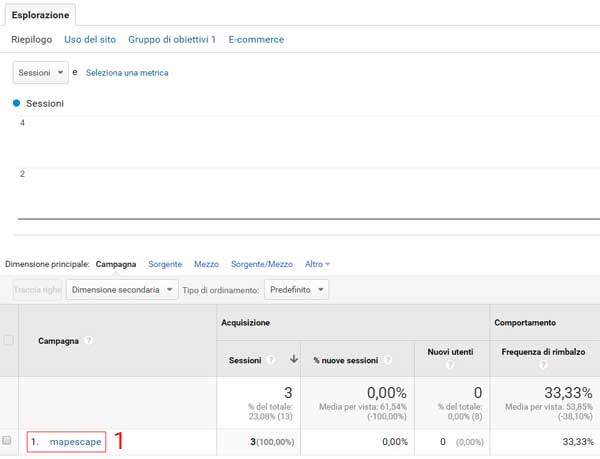The height and width of the screenshot is (459, 600).
Task: Select Sorgente/Mezzo as main dimension
Action: (x=261, y=264)
